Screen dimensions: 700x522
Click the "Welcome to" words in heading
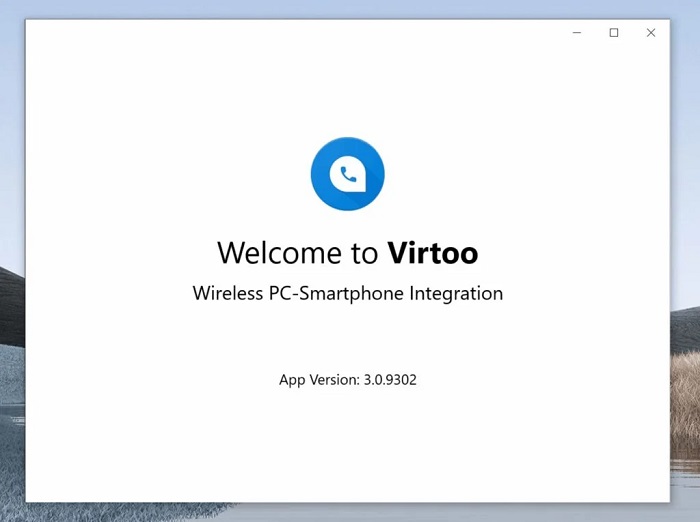pos(297,252)
